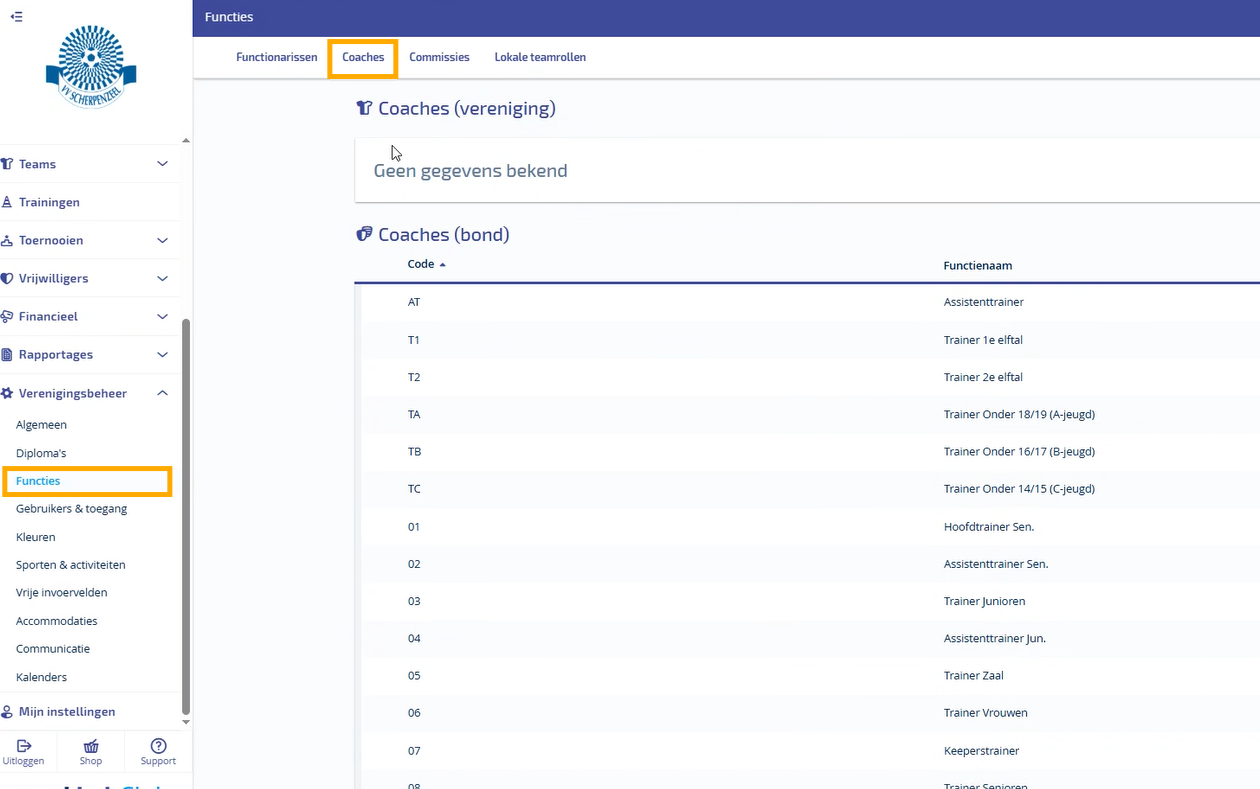Select the Coaches tab

[363, 57]
